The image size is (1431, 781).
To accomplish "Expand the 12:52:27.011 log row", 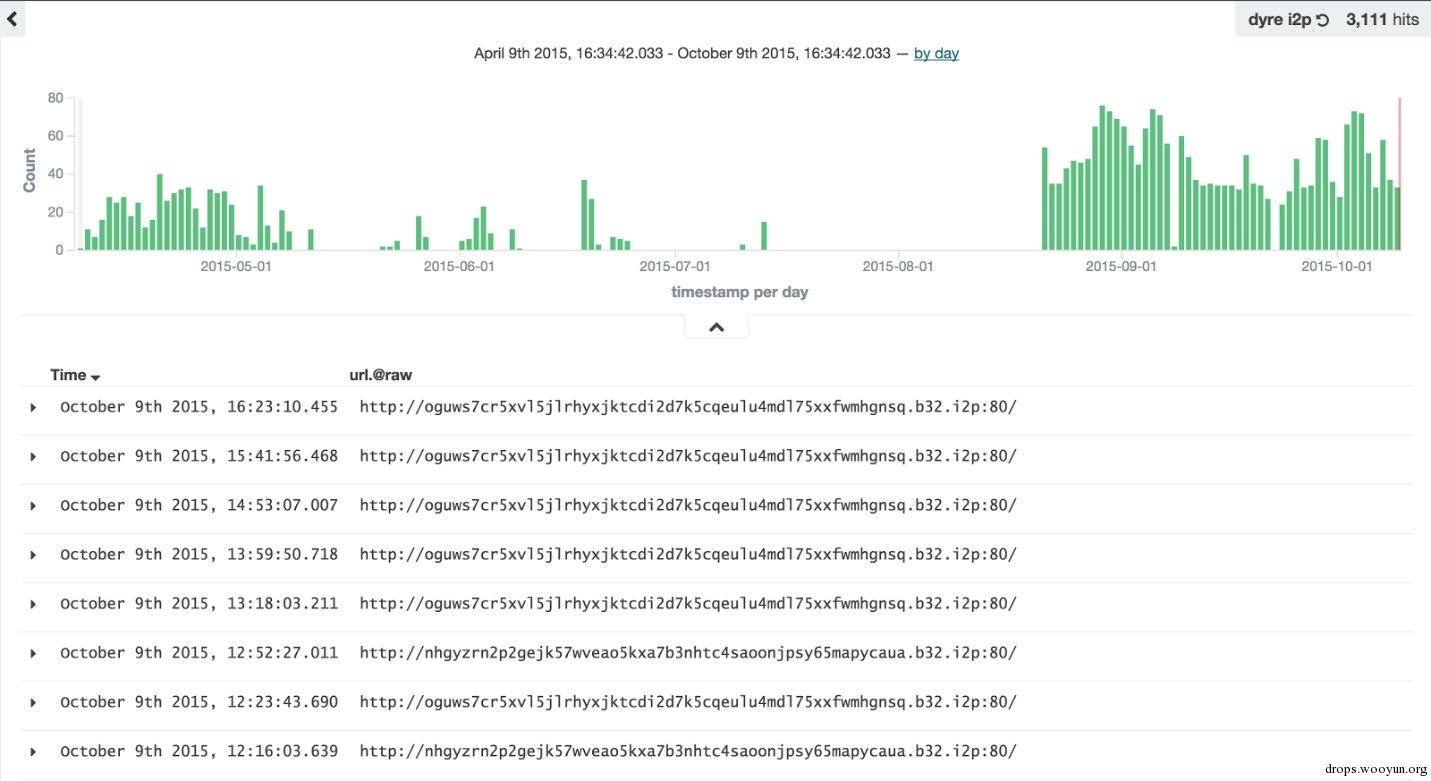I will tap(33, 653).
